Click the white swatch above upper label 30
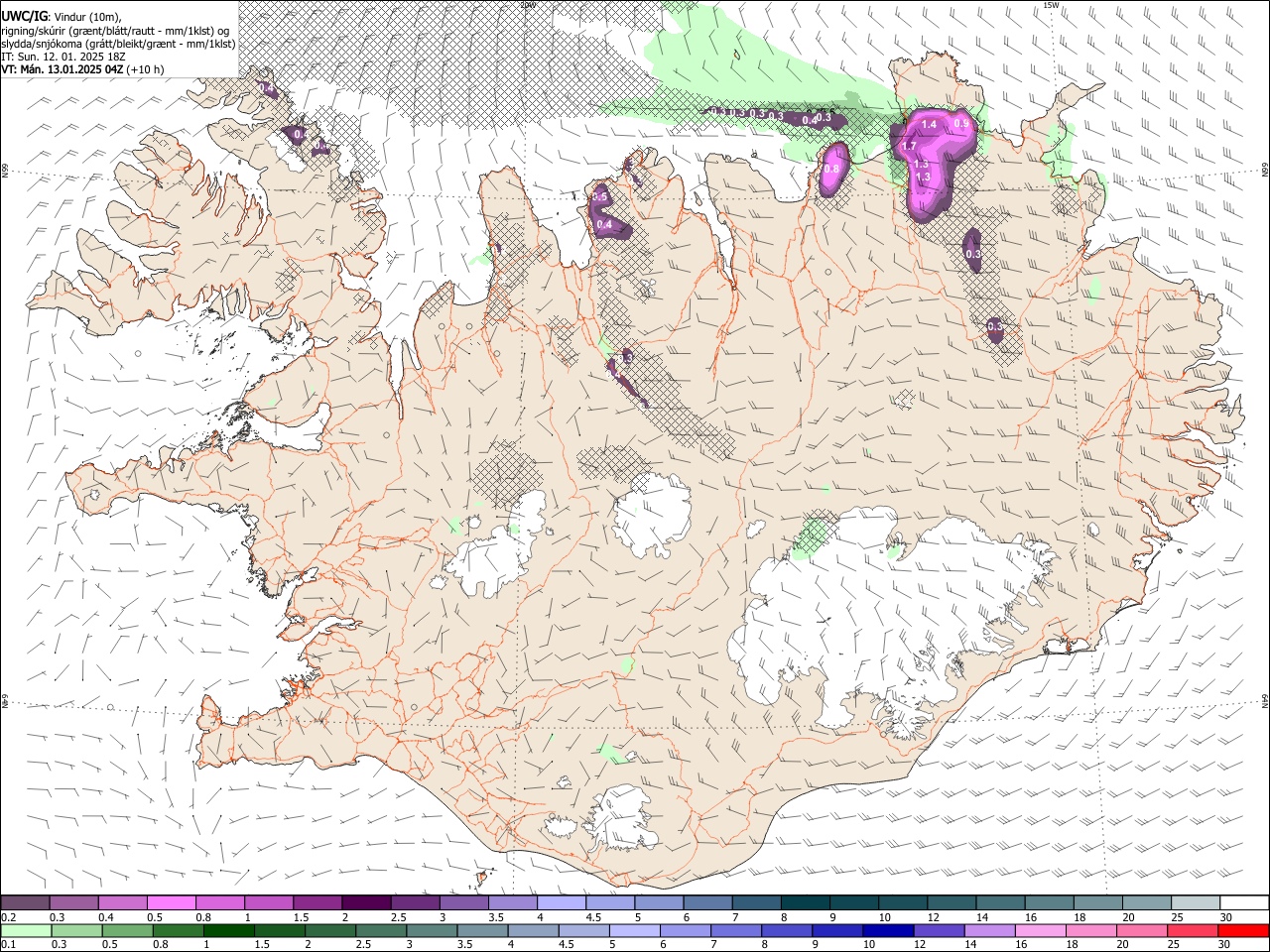The height and width of the screenshot is (952, 1270). click(1245, 903)
